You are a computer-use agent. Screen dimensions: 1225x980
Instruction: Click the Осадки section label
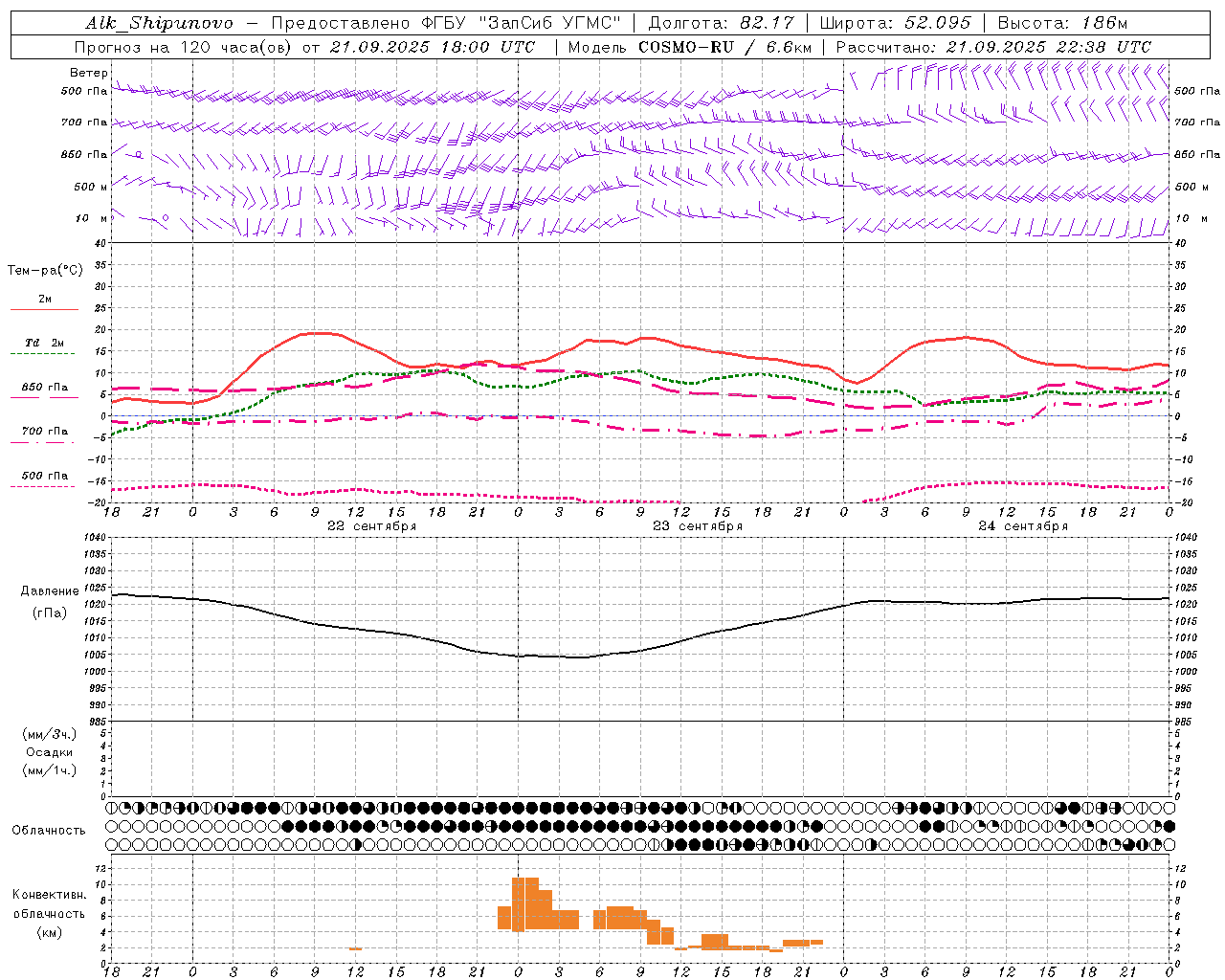pyautogui.click(x=50, y=752)
